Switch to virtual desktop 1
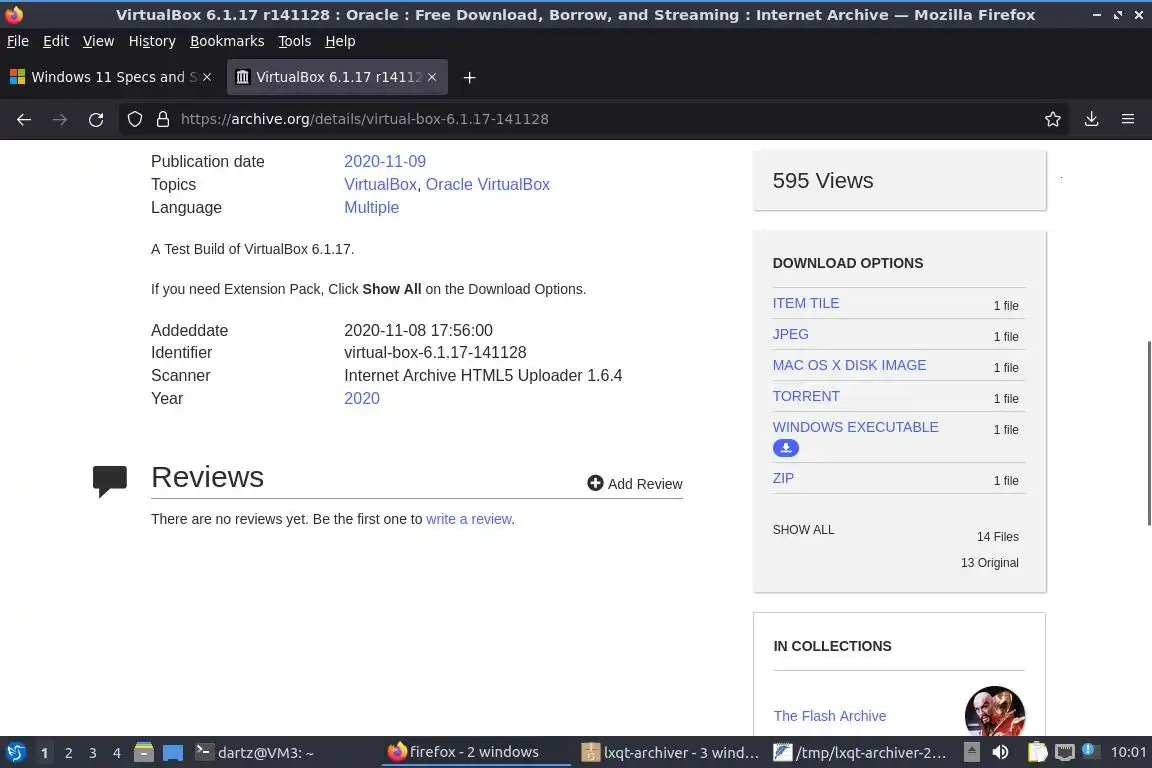 tap(44, 753)
